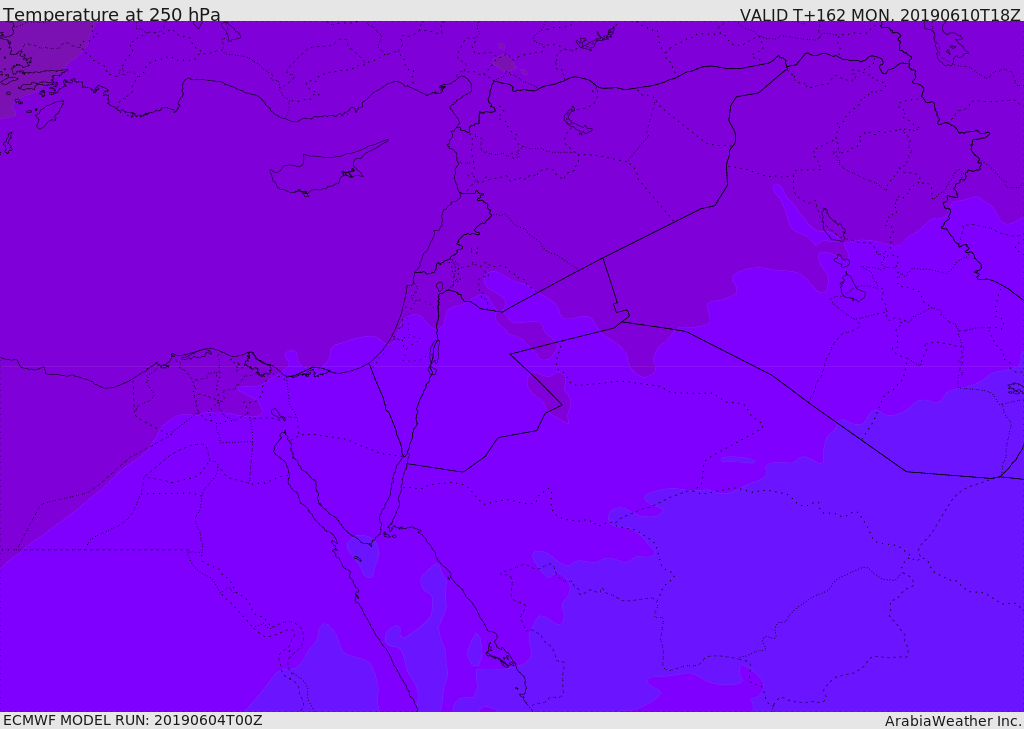The image size is (1024, 729).
Task: Click Lake Tharthar outline in Iraq
Action: point(833,224)
